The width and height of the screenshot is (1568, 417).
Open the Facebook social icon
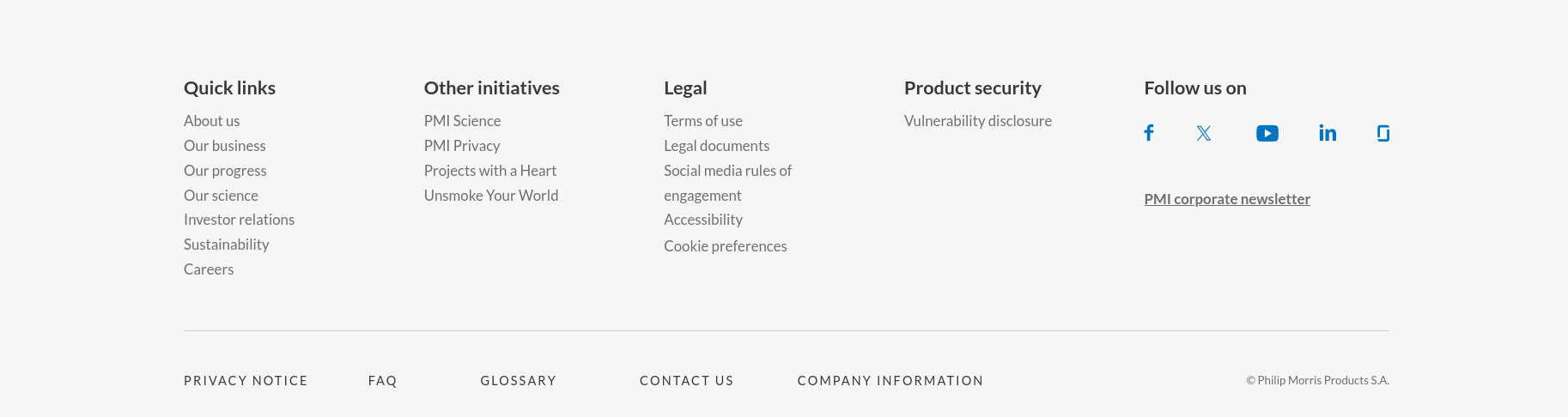(1148, 133)
